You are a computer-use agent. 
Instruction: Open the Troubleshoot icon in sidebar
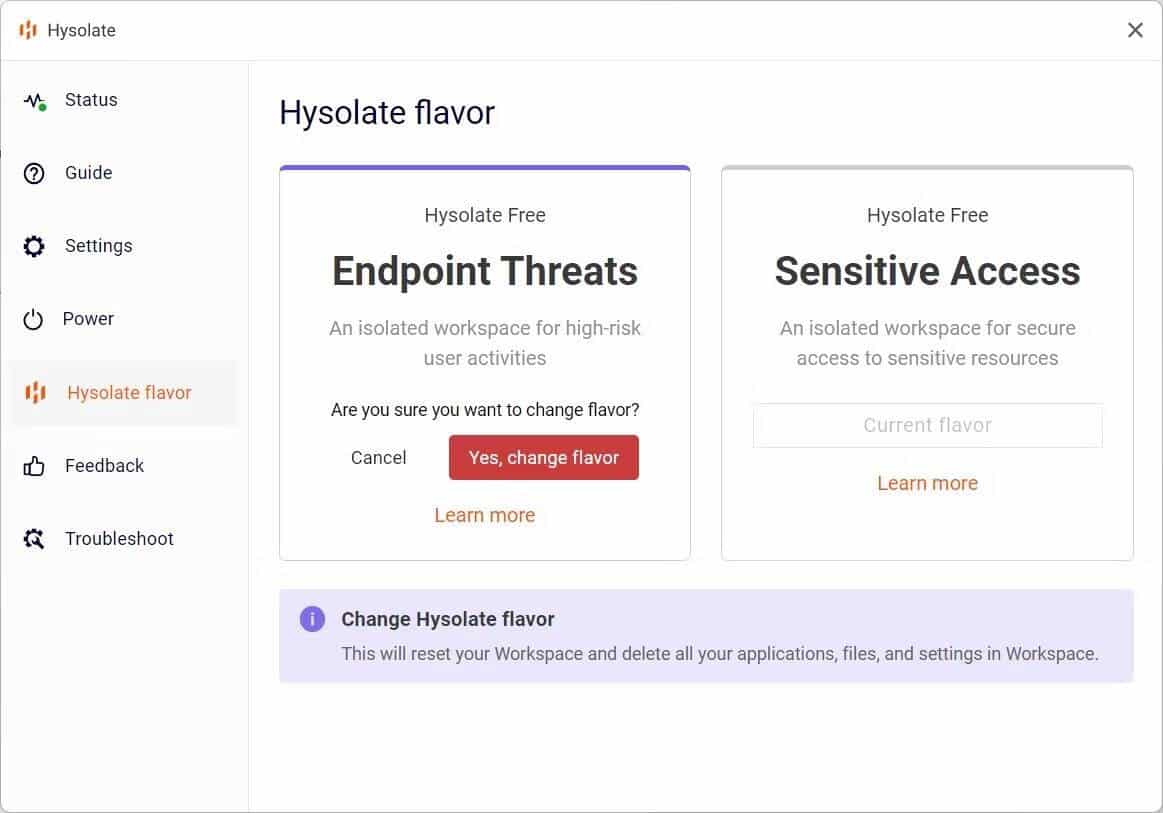[33, 538]
